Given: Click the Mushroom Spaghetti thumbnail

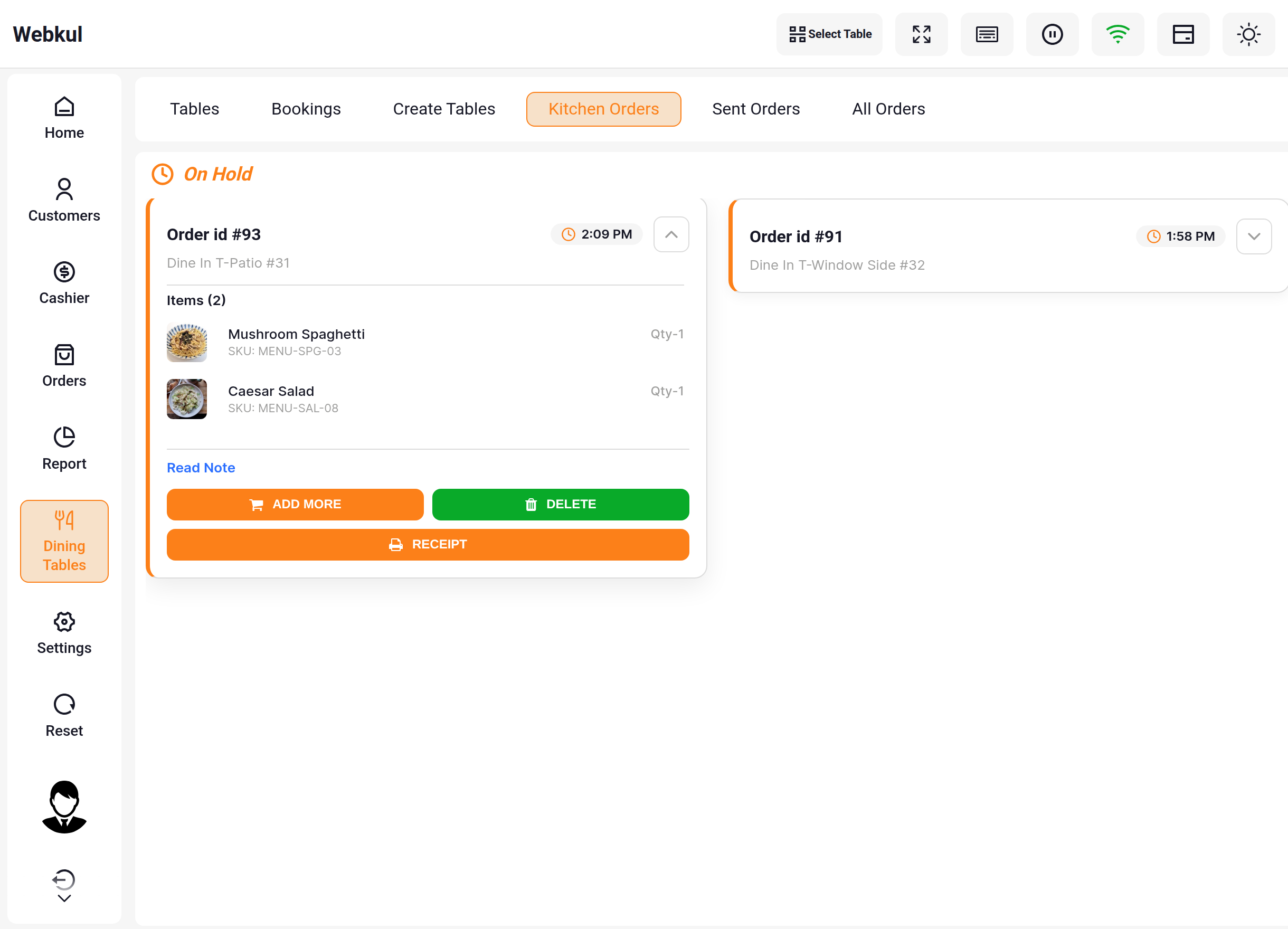Looking at the screenshot, I should pos(187,343).
